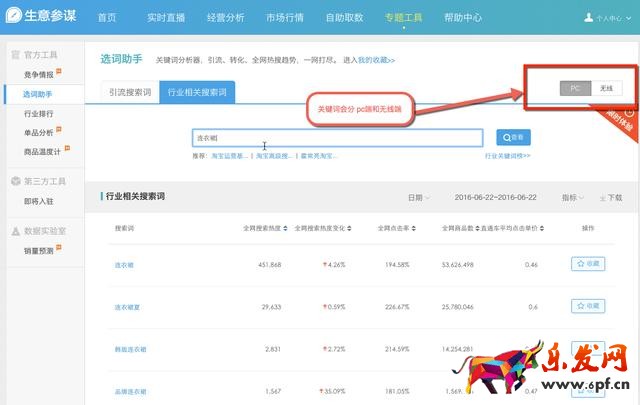Viewport: 640px width, 405px height.
Task: Switch to PC data toggle
Action: 575,88
